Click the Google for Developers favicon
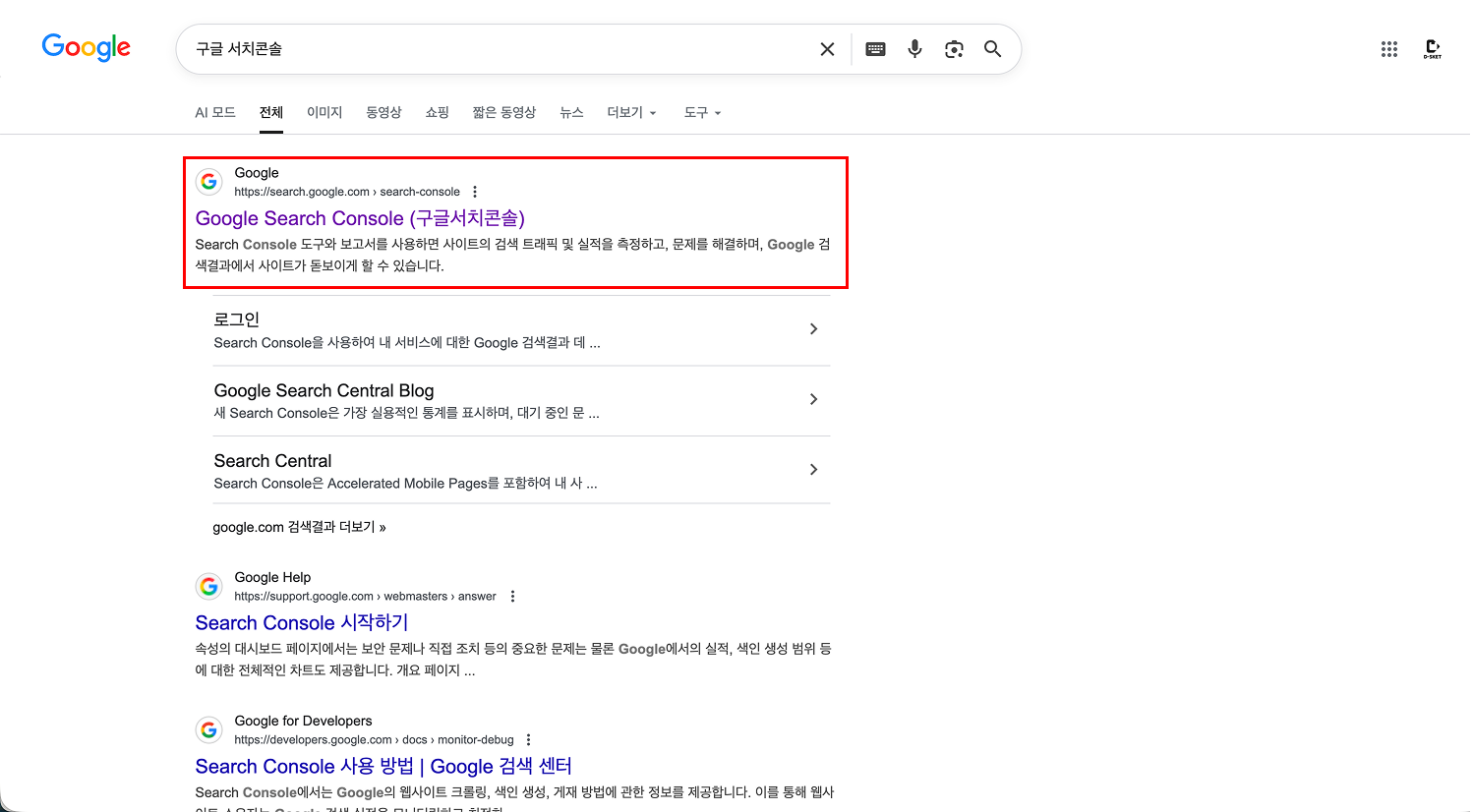Viewport: 1473px width, 812px height. tap(208, 729)
